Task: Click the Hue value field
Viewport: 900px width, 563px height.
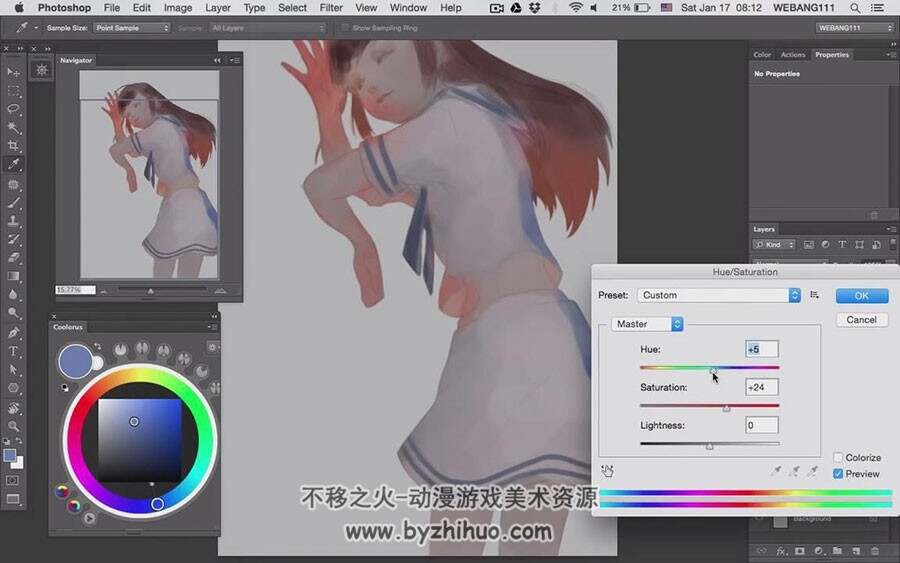Action: click(x=762, y=349)
